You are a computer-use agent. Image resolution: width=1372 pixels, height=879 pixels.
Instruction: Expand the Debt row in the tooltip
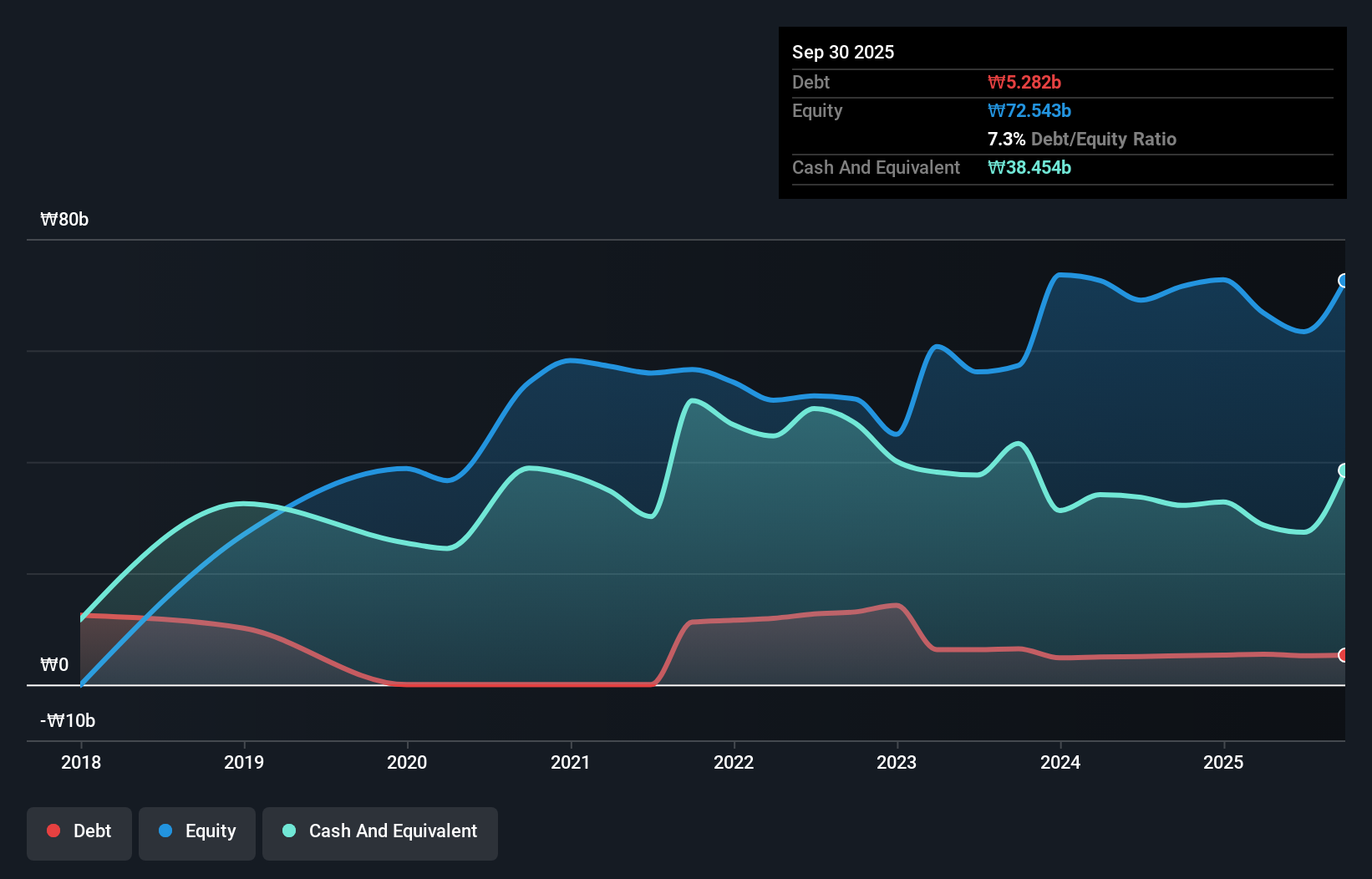810,82
